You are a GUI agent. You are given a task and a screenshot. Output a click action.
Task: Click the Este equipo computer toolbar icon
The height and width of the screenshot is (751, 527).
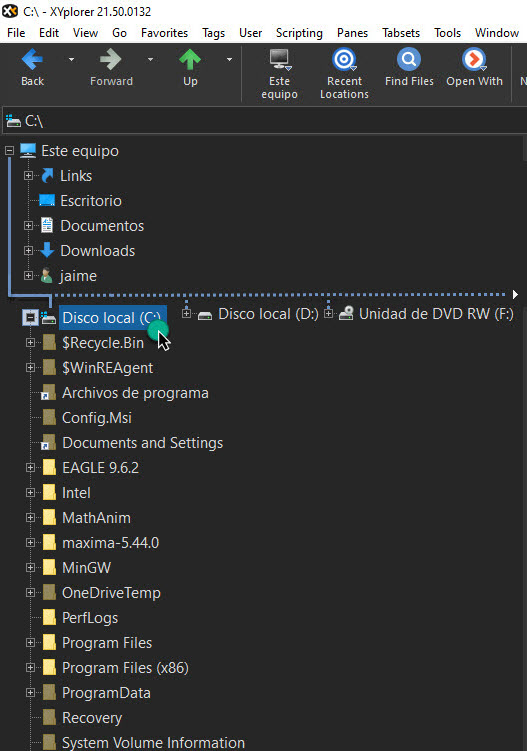tap(279, 59)
